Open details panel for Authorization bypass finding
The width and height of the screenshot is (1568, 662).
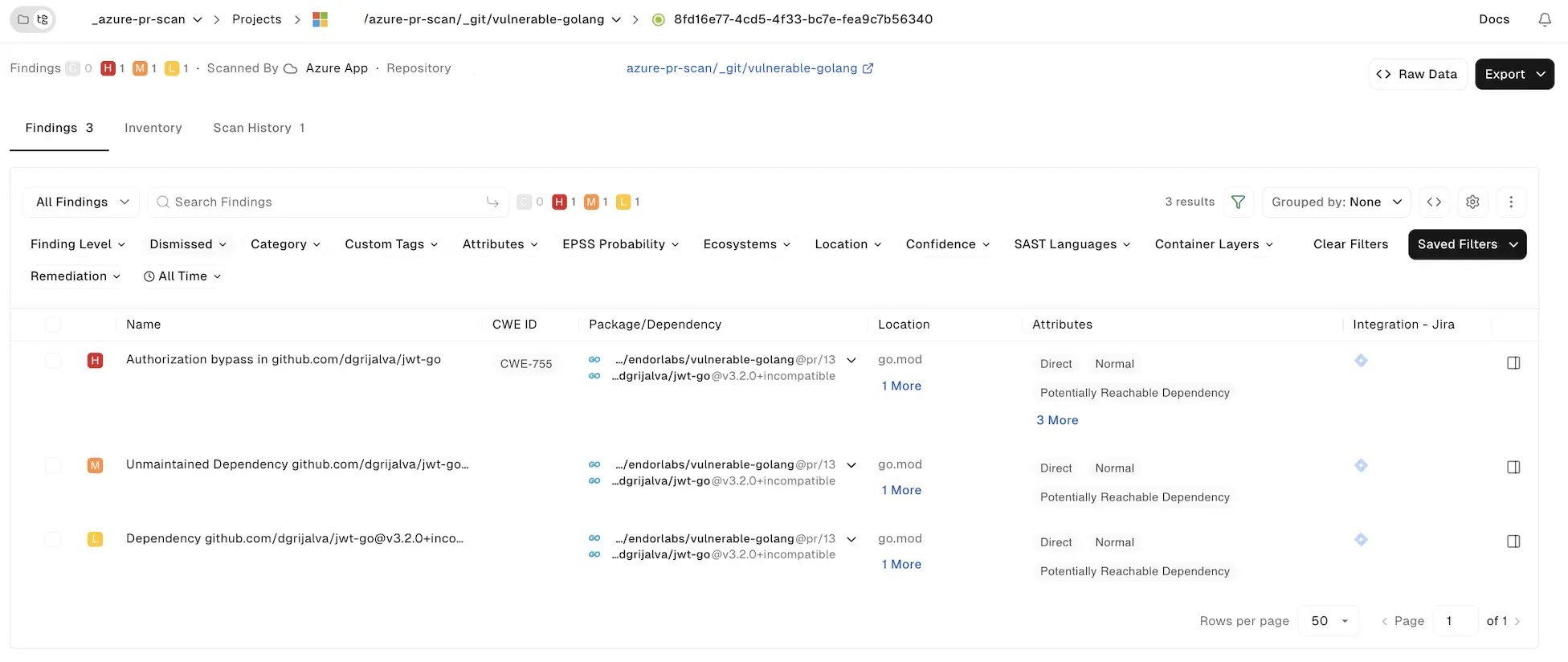click(x=1513, y=363)
